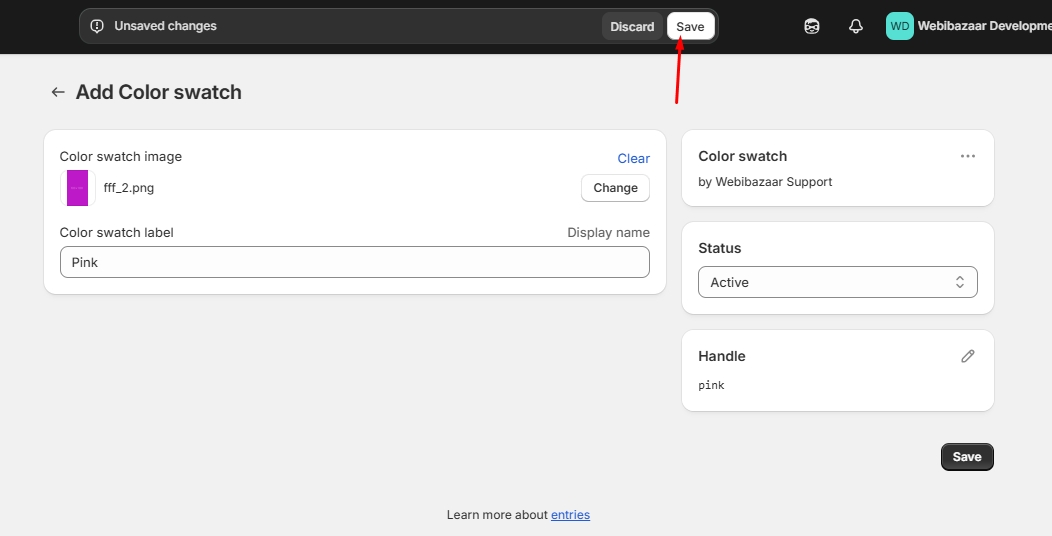Click the Change button for swatch image
Image resolution: width=1052 pixels, height=536 pixels.
tap(615, 188)
